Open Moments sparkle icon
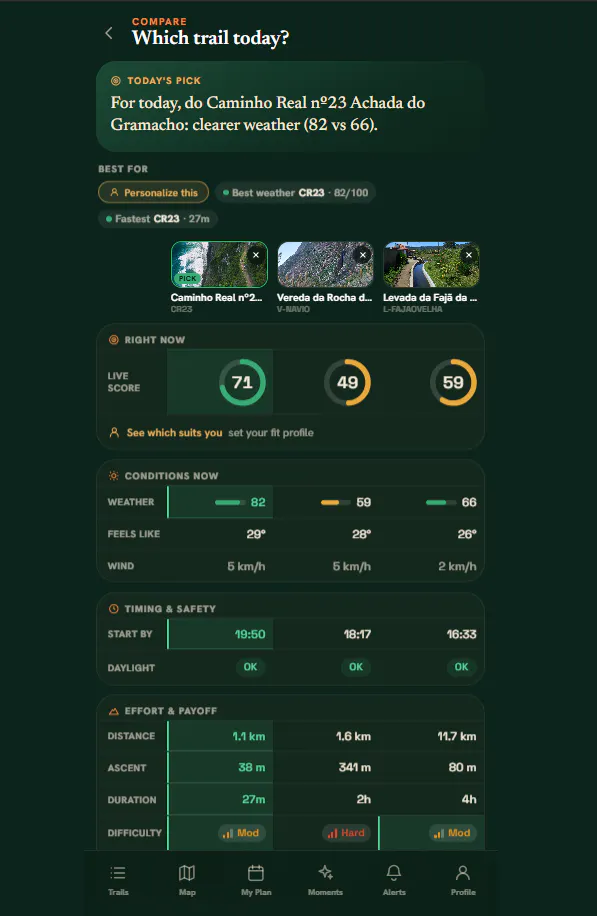Screen dimensions: 597x916 pos(325,873)
